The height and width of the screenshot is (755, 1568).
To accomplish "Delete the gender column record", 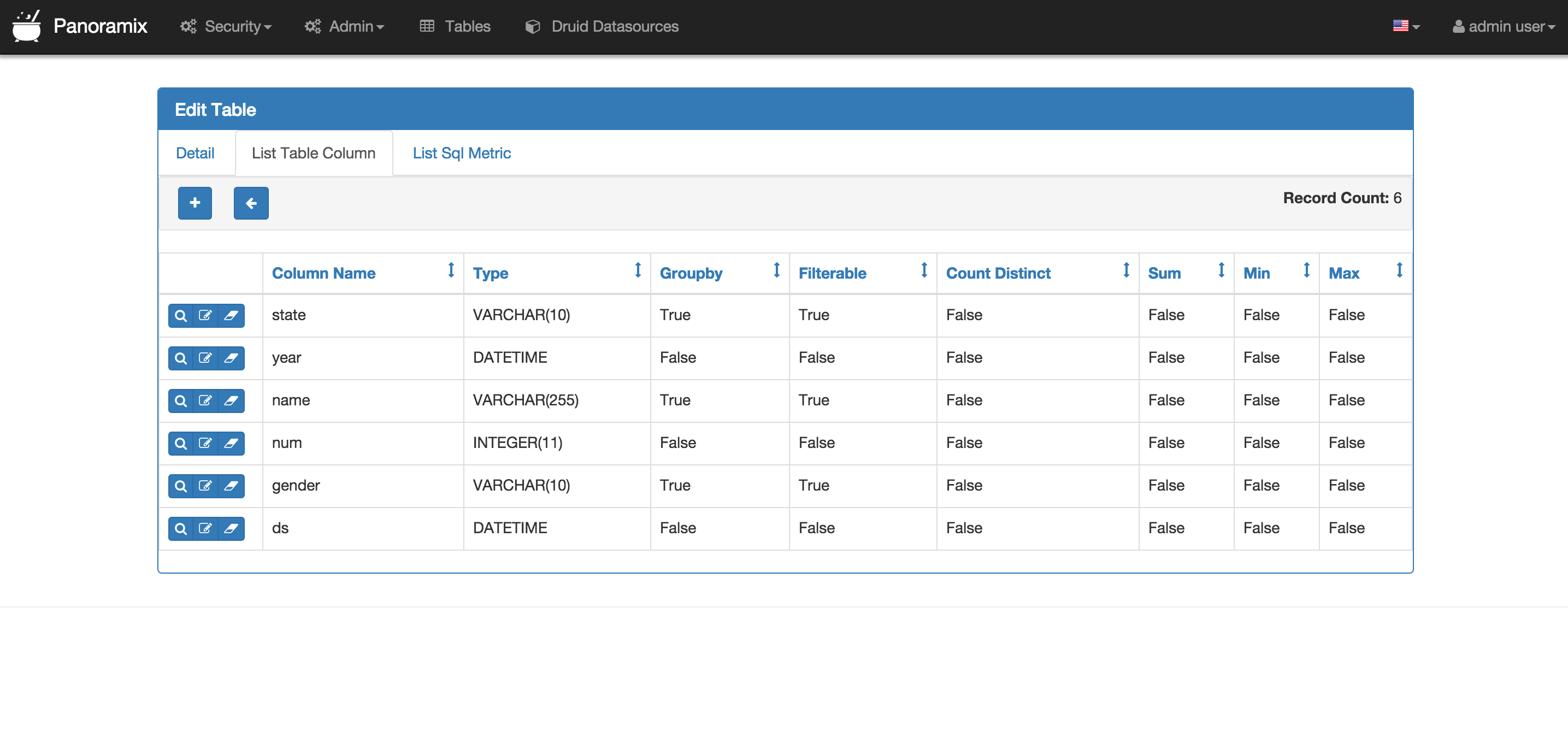I will coord(231,486).
